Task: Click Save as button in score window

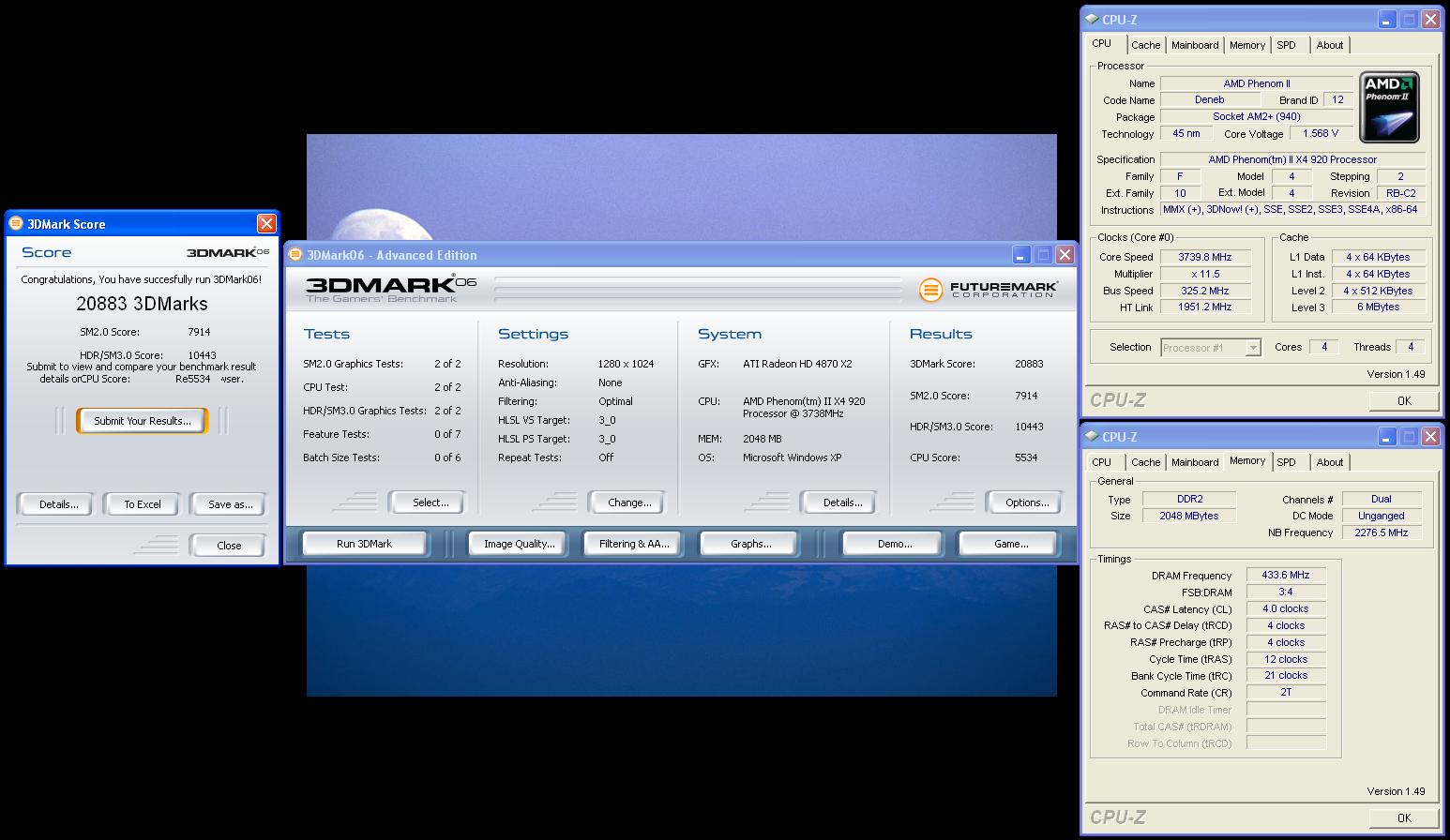Action: (x=230, y=504)
